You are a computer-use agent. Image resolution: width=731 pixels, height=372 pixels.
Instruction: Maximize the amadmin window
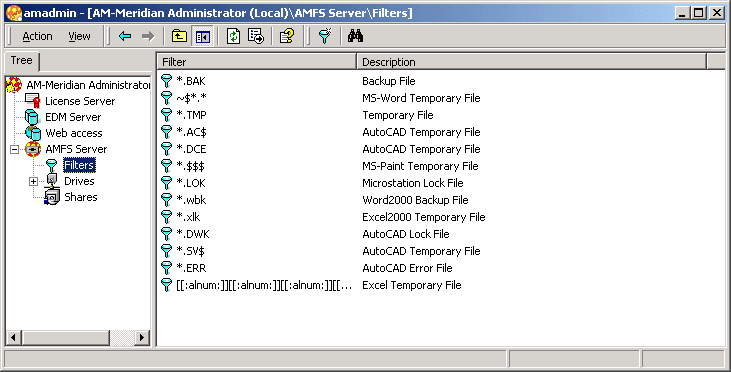[698, 13]
